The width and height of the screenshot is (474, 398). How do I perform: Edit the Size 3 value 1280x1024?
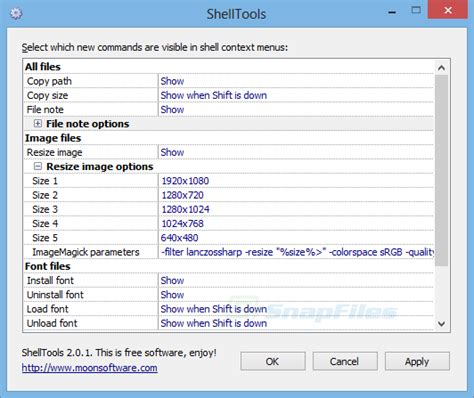(x=296, y=209)
